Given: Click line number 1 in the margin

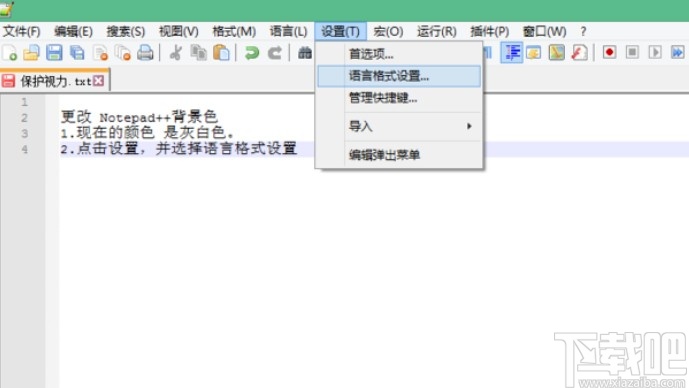Looking at the screenshot, I should (x=25, y=102).
